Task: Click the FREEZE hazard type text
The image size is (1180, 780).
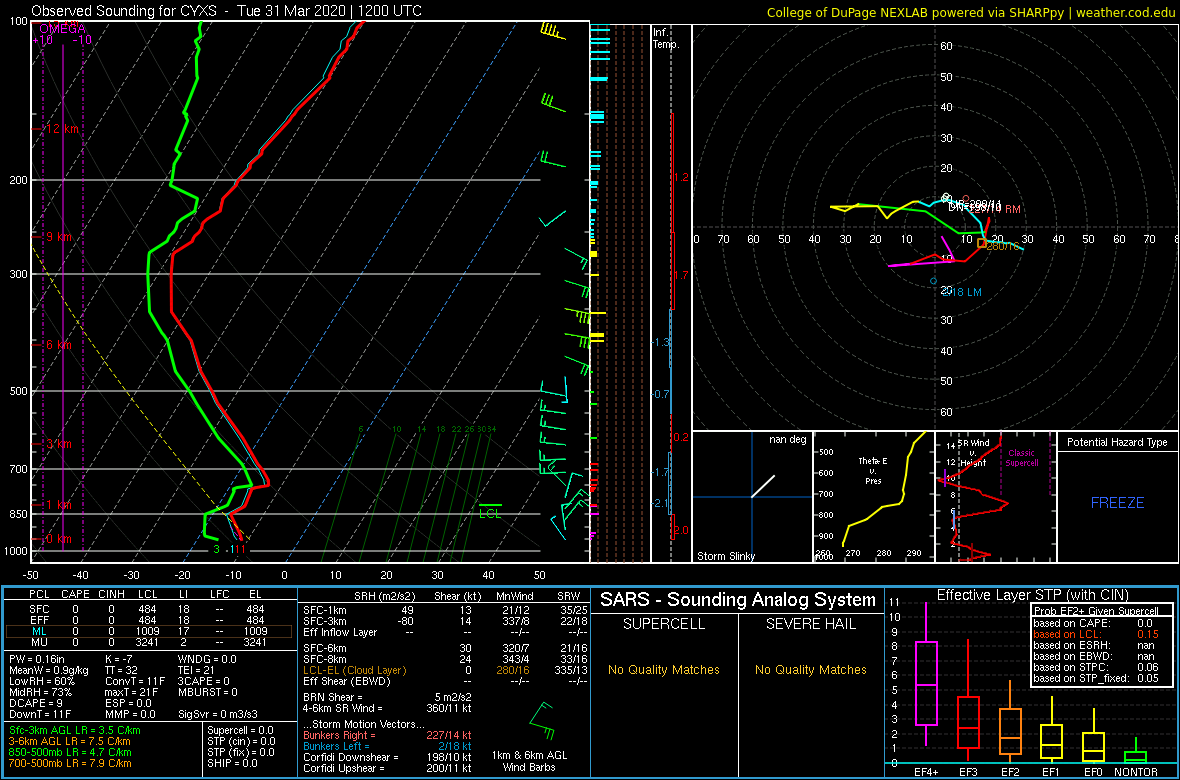Action: coord(1117,501)
